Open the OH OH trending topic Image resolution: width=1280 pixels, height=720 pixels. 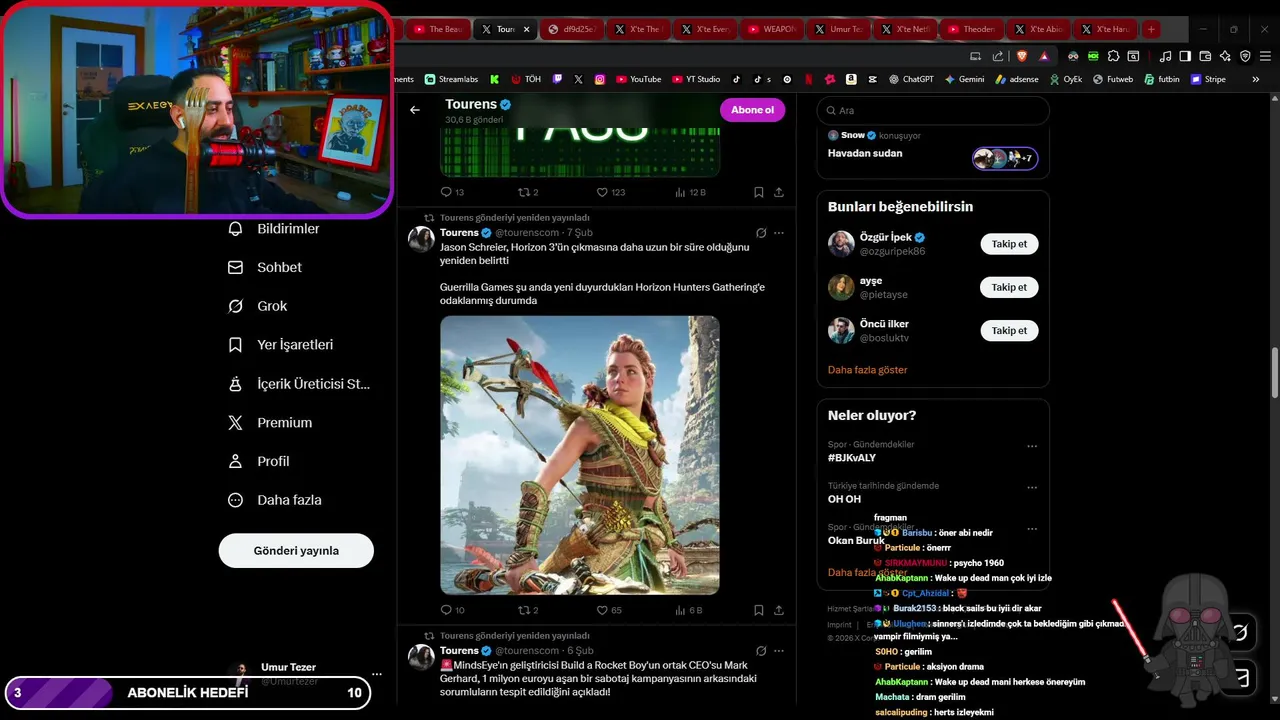tap(844, 499)
